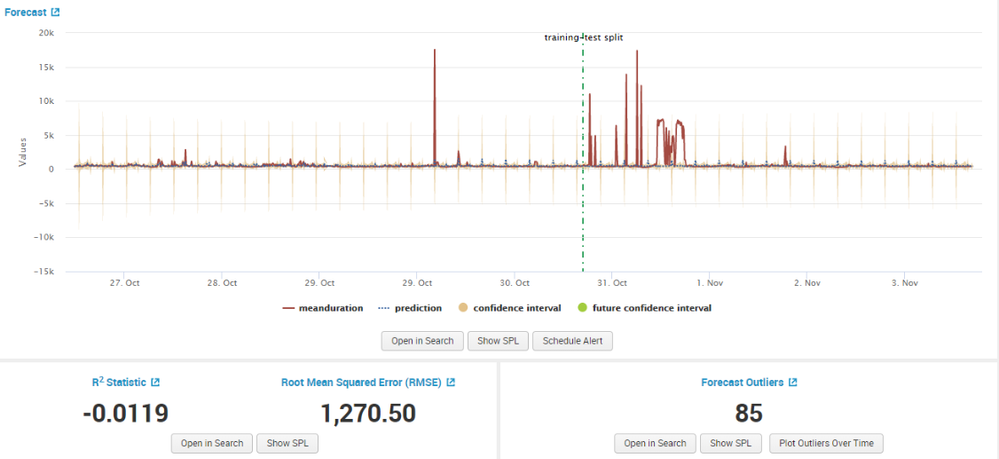This screenshot has height=459, width=999.
Task: Click the Schedule Alert button
Action: click(572, 341)
